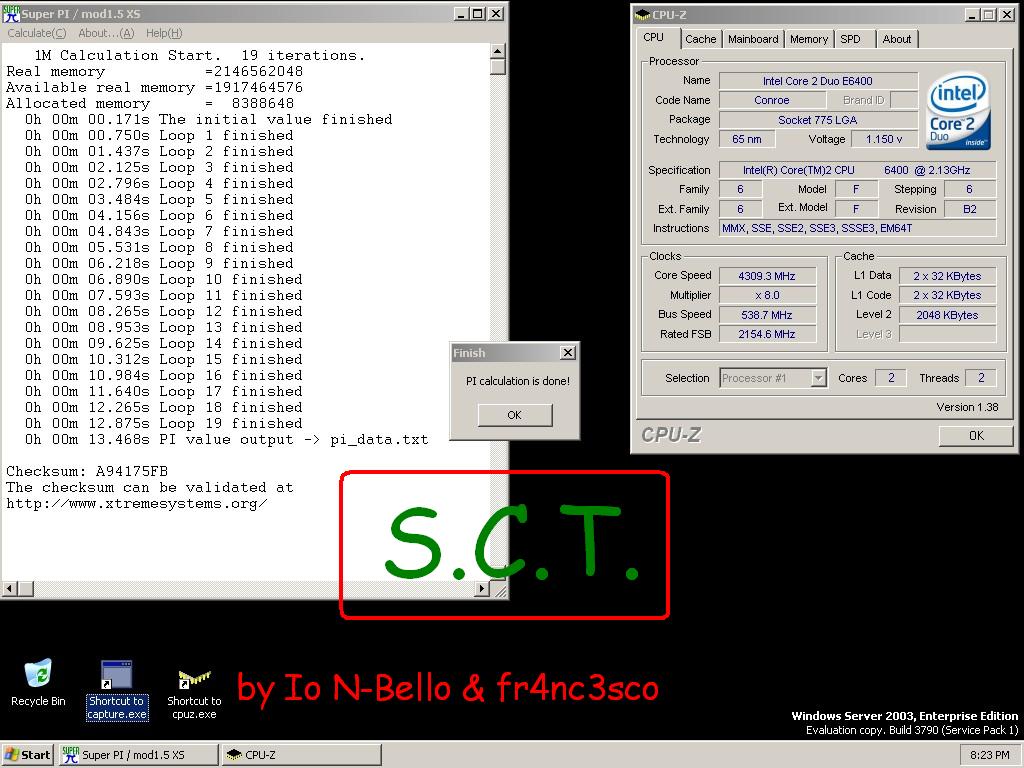Image resolution: width=1024 pixels, height=768 pixels.
Task: Select the Shortcut to cpuz.exe icon
Action: coord(194,694)
